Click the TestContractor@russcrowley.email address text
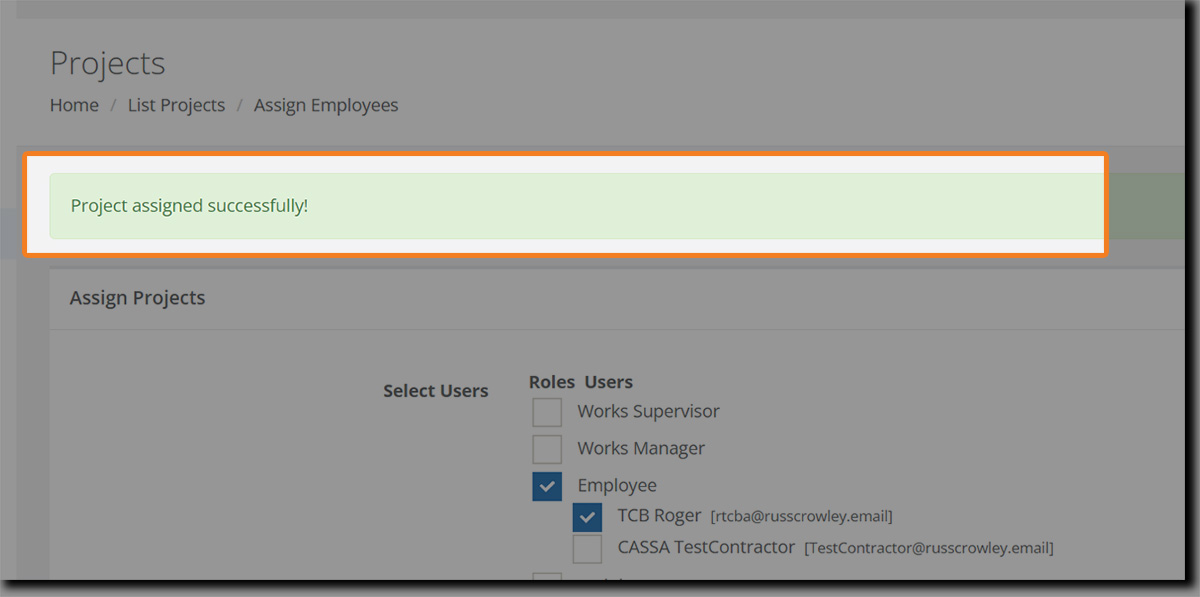 929,548
